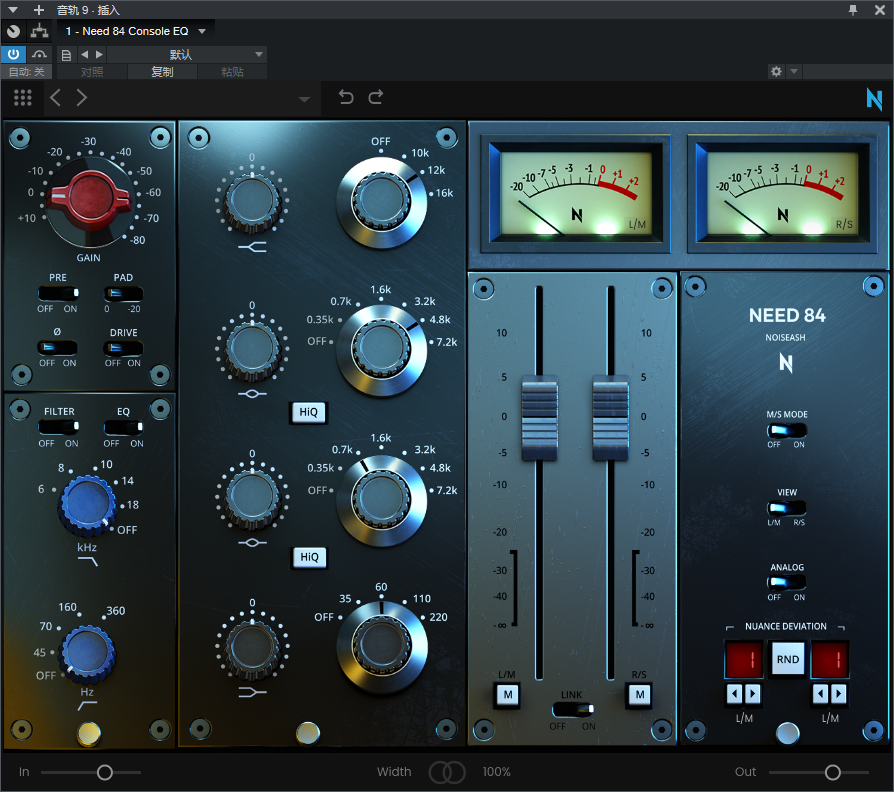Click the Out level slider handle

832,773
